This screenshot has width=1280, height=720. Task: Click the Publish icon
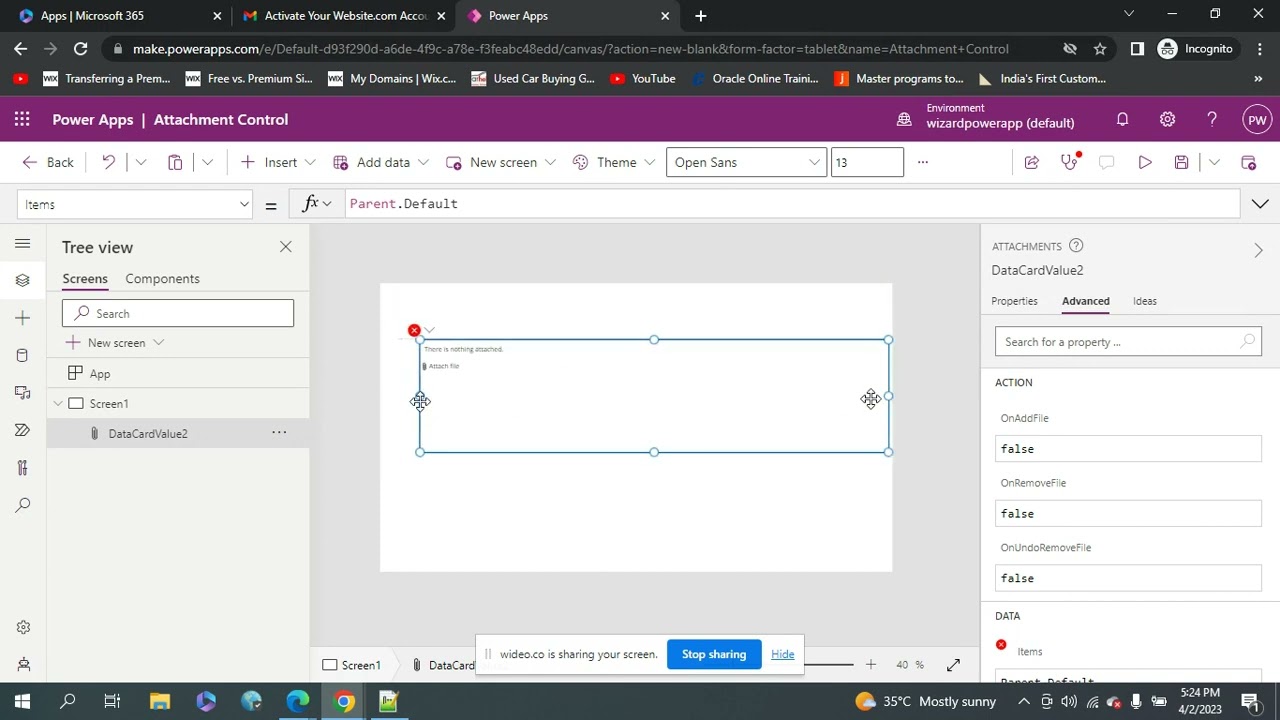tap(1248, 162)
